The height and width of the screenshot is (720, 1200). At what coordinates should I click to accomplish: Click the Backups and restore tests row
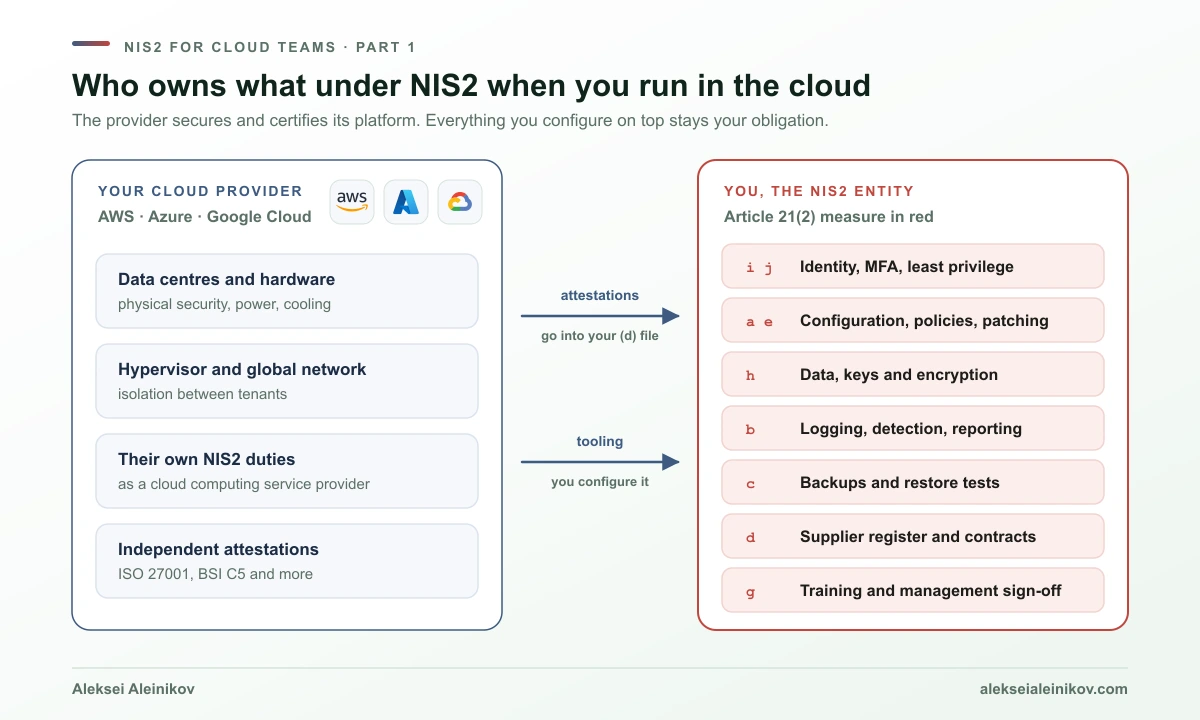(913, 483)
